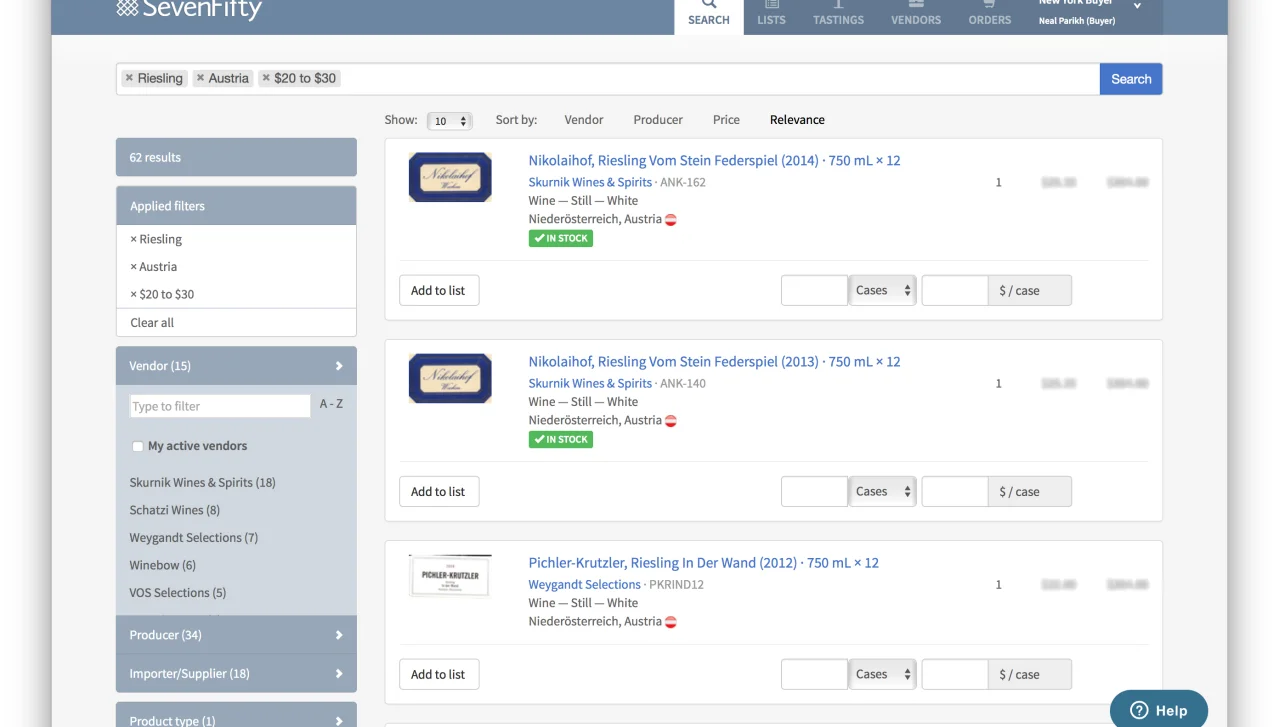The width and height of the screenshot is (1279, 727).
Task: Open Cases dropdown for Pichler-Krutzler Riesling
Action: pyautogui.click(x=883, y=675)
